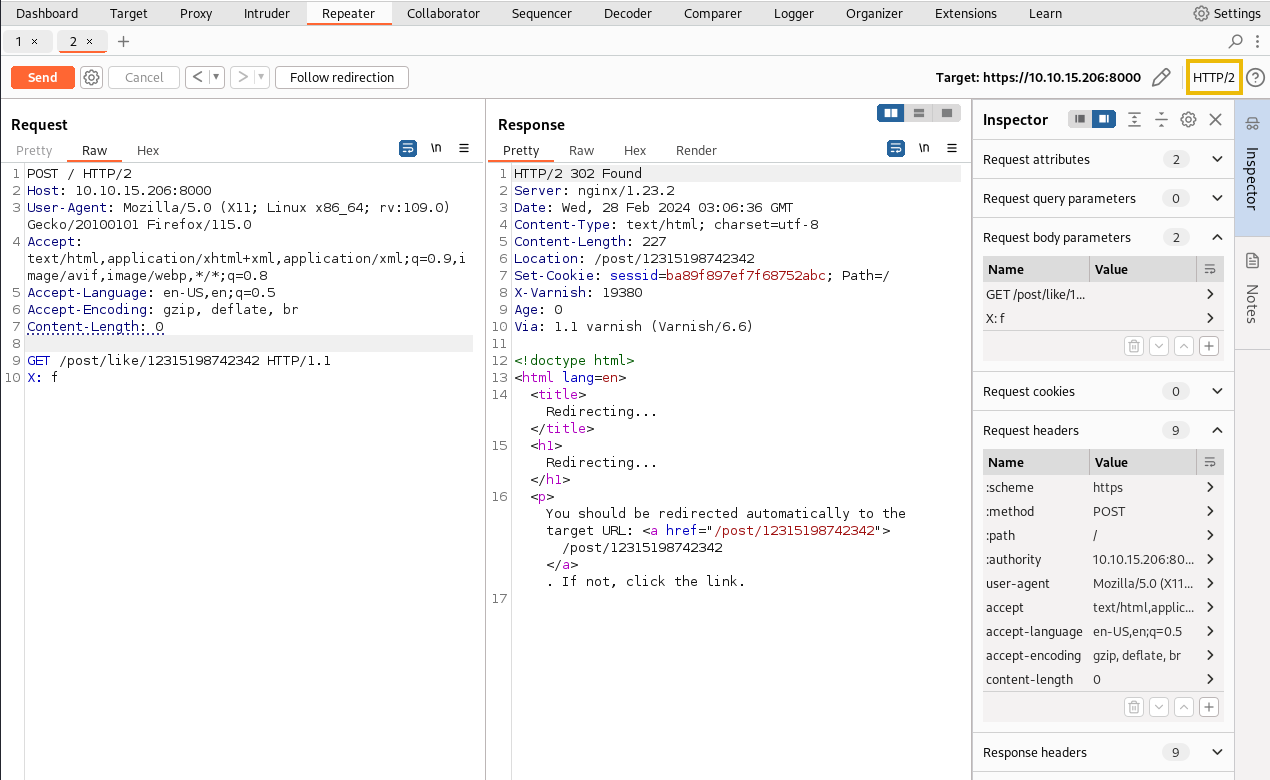
Task: Expand the Request cookies section
Action: click(x=1217, y=391)
